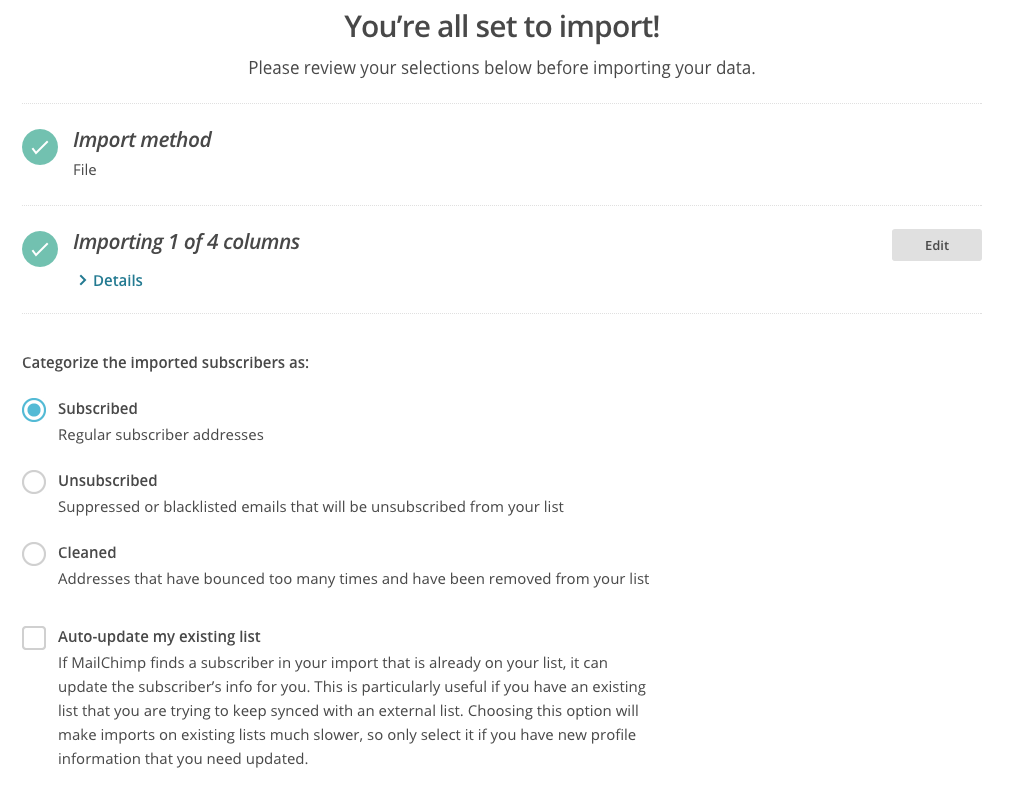Click the "Auto-update my existing list" label
Viewport: 1013px width, 786px height.
pyautogui.click(x=159, y=637)
